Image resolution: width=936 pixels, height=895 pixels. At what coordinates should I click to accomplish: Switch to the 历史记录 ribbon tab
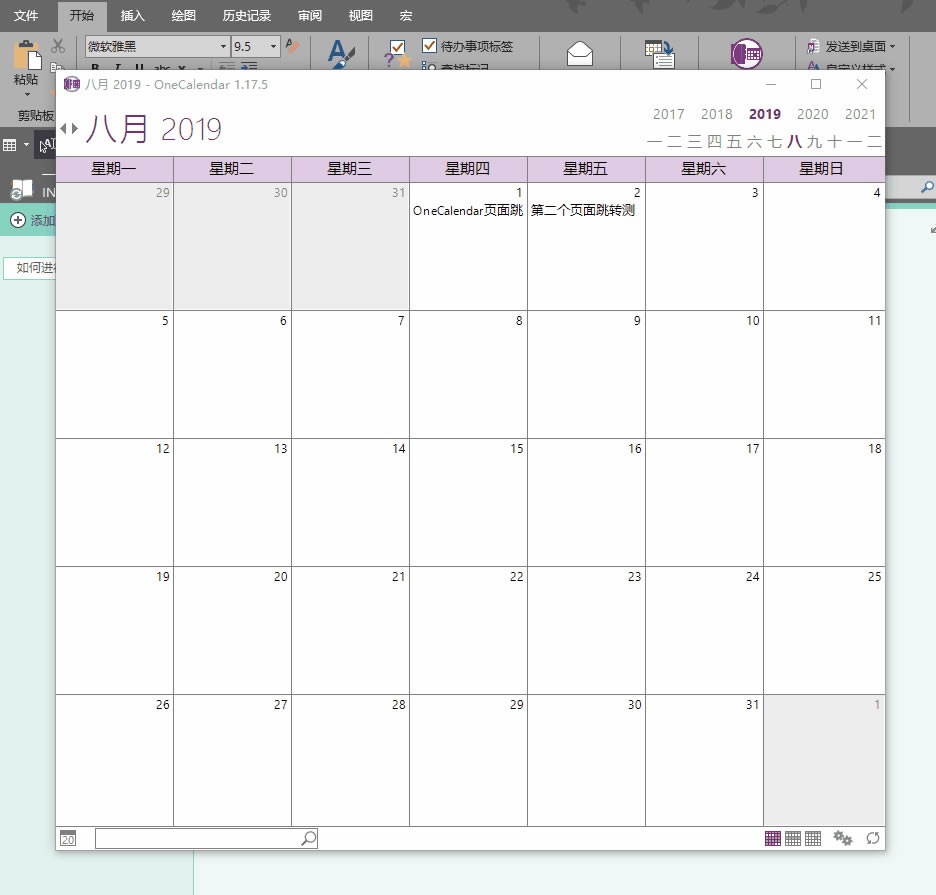(x=247, y=16)
